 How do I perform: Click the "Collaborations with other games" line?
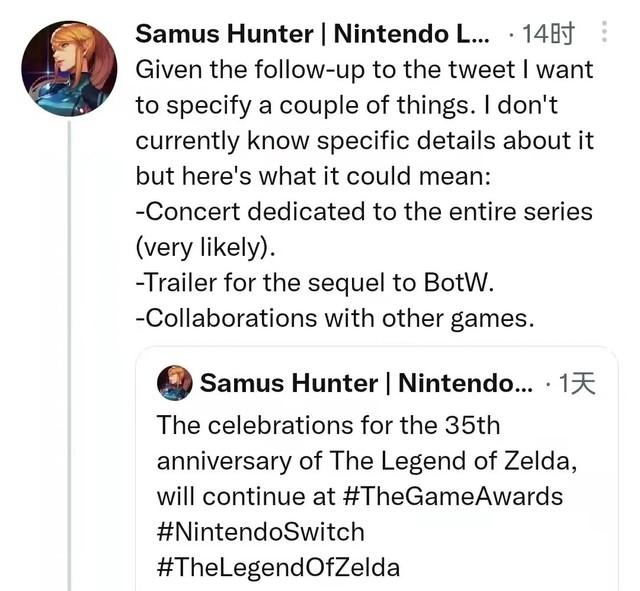(x=337, y=319)
